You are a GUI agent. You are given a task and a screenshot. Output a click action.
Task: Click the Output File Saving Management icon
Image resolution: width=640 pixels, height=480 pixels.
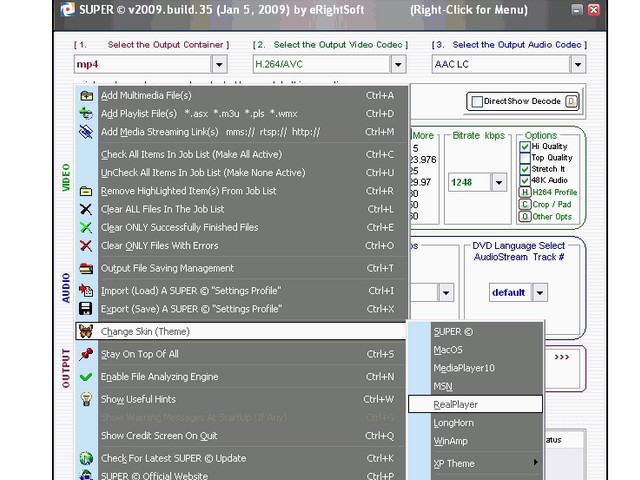(x=86, y=268)
